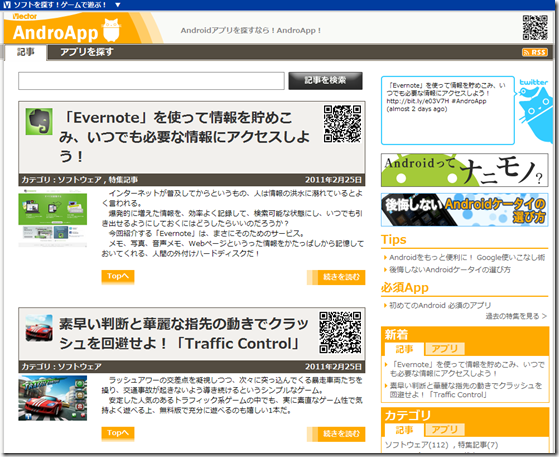Click 続きを読む under the Traffic Control article
The image size is (559, 457).
coord(336,434)
